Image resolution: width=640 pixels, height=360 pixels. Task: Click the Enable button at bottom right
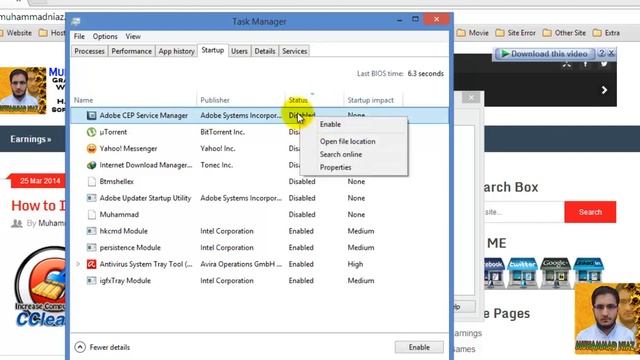(419, 347)
